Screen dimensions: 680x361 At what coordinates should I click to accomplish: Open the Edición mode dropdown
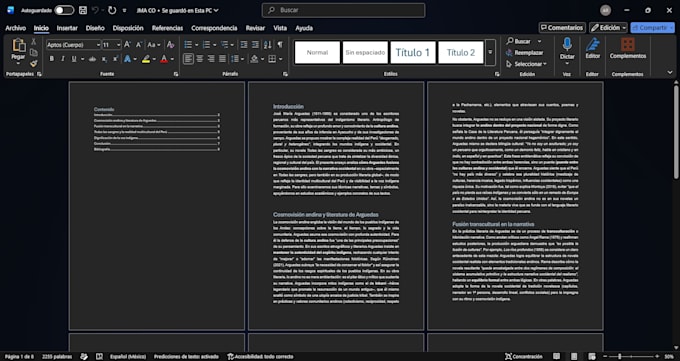coord(608,27)
